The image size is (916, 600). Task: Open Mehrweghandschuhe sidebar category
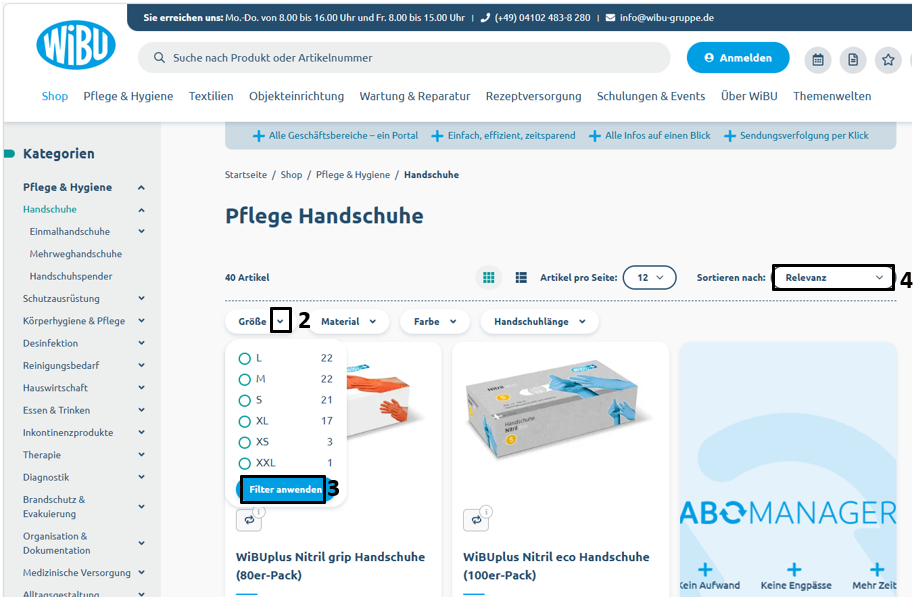click(76, 254)
